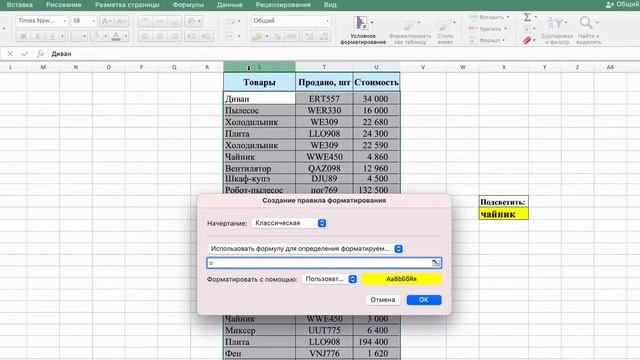Click decrease decimal places icon
This screenshot has height=360, width=640.
tap(324, 36)
